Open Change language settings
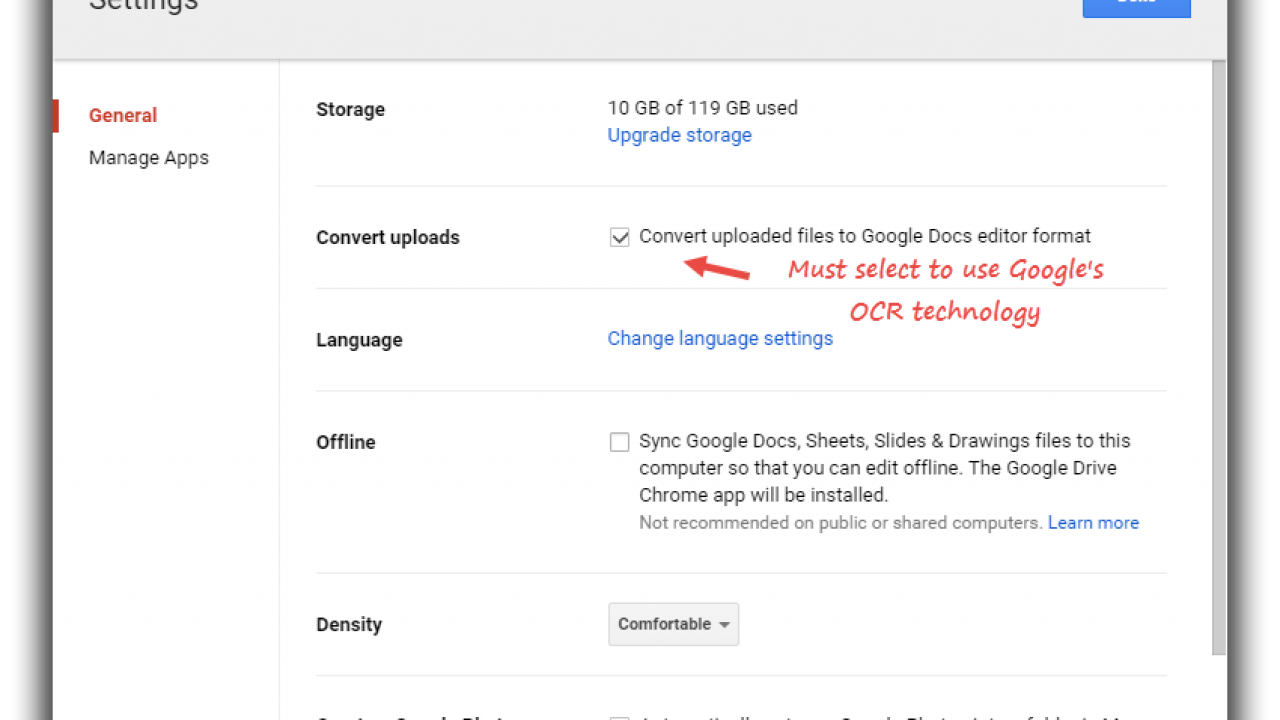The image size is (1280, 720). coord(720,338)
